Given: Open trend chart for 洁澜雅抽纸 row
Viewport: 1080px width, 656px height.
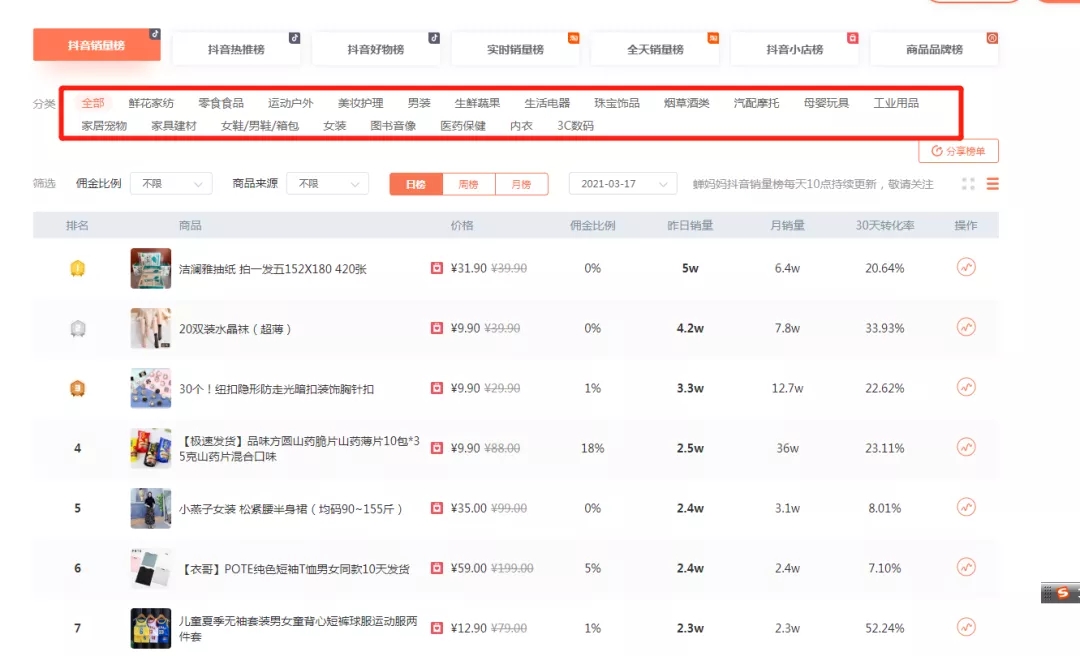Looking at the screenshot, I should pyautogui.click(x=966, y=267).
